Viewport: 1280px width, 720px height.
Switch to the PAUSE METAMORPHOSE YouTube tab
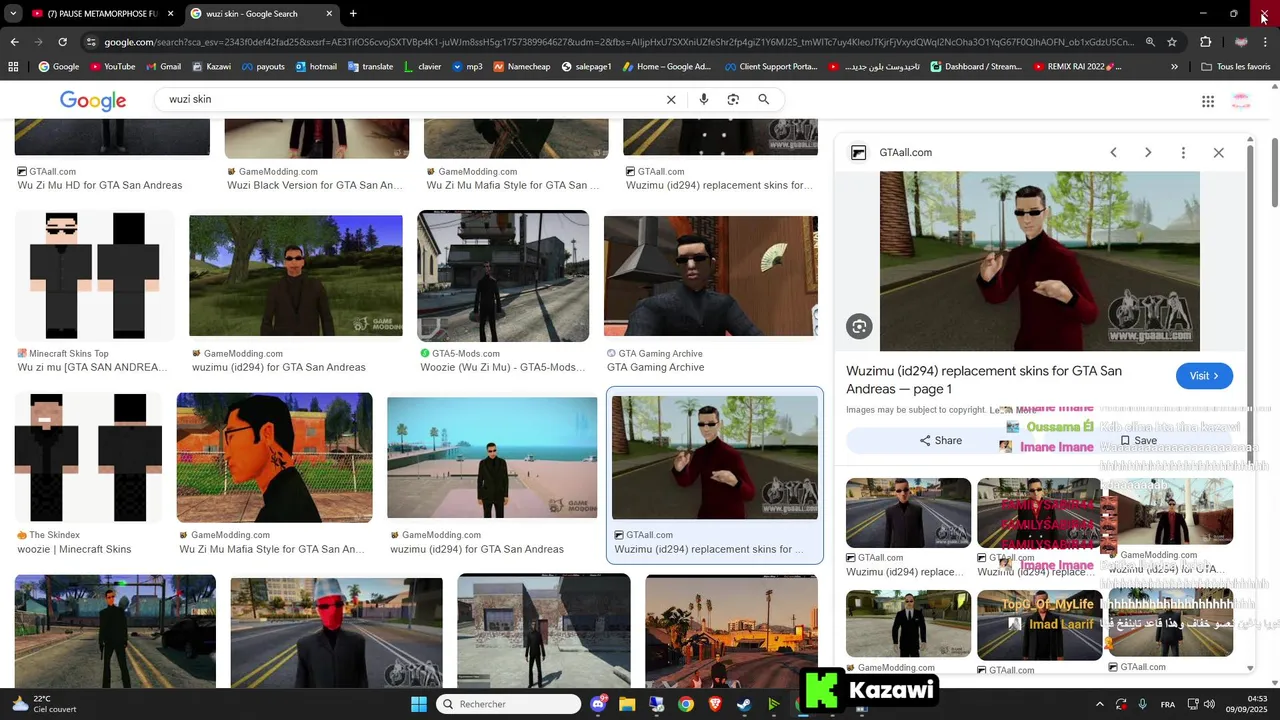(100, 14)
